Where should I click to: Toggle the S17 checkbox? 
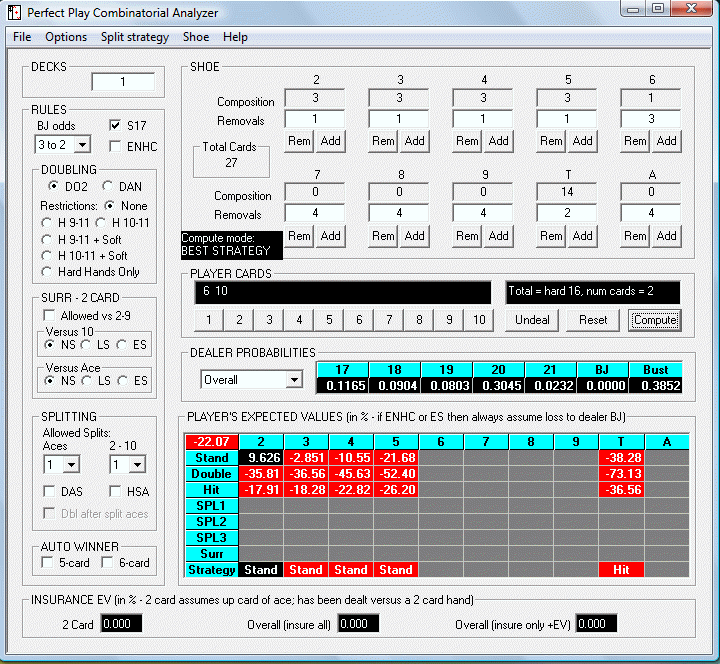tap(115, 125)
